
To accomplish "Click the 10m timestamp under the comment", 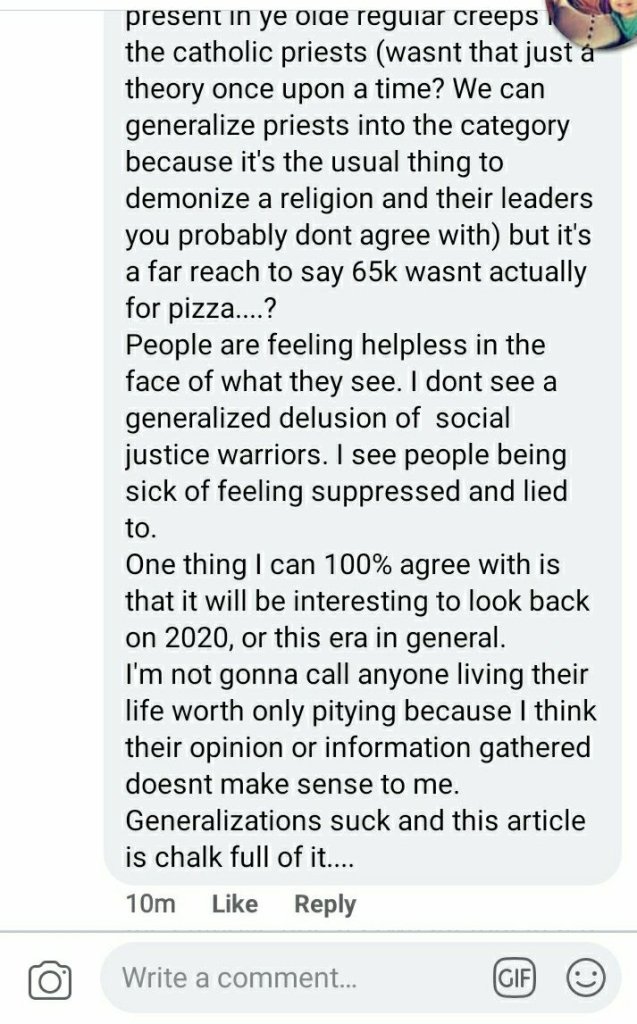I will click(151, 903).
